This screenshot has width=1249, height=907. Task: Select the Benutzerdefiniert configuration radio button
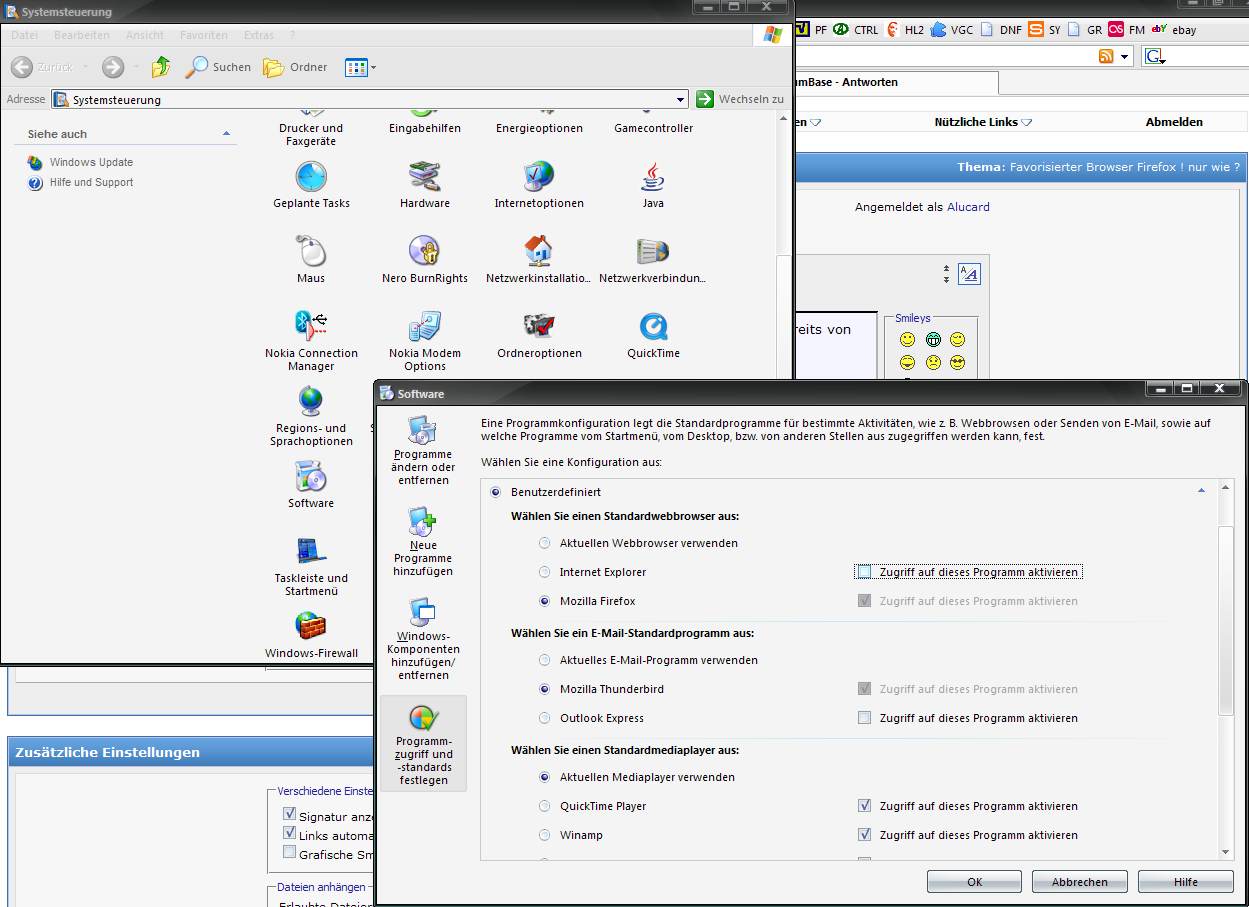[496, 492]
